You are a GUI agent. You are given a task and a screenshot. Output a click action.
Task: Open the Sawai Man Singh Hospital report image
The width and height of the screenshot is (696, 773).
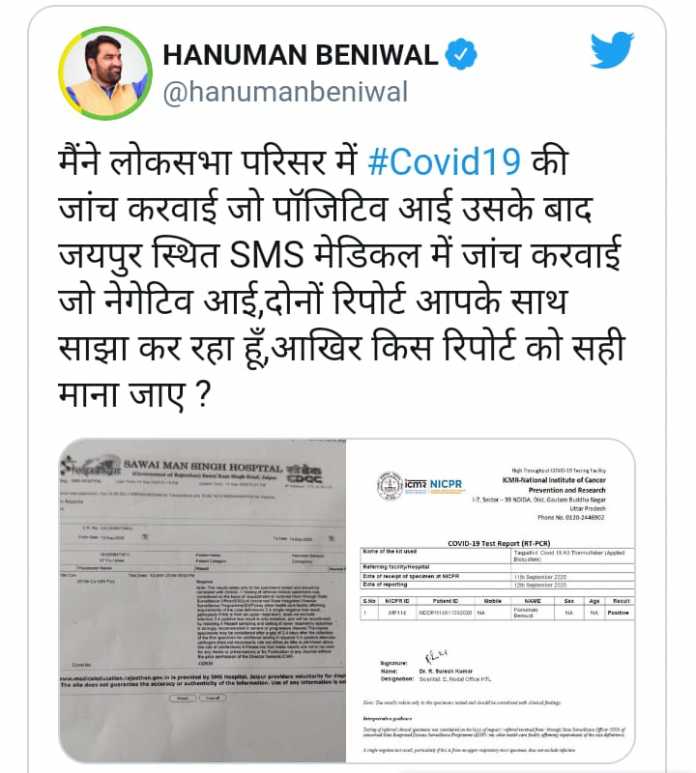point(203,600)
